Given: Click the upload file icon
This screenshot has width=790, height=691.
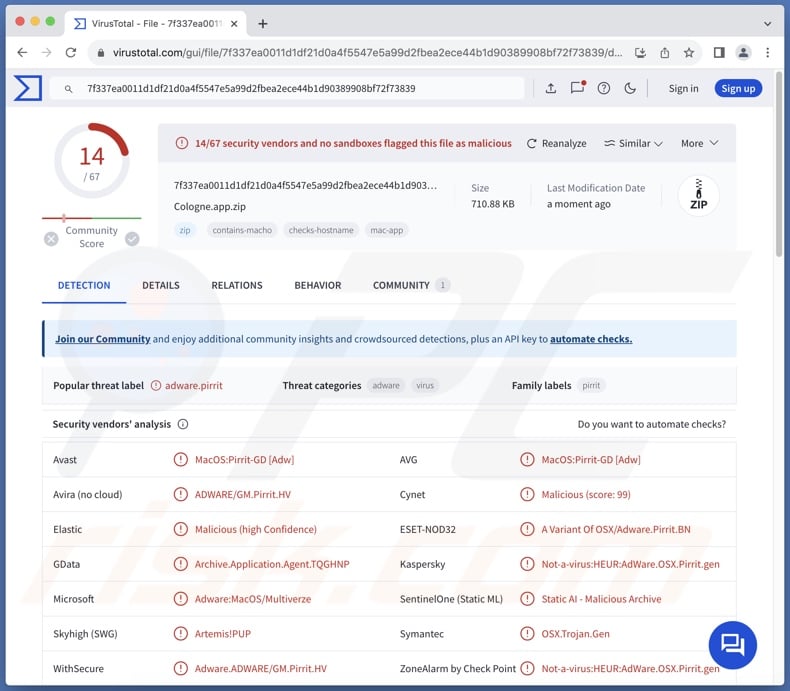Looking at the screenshot, I should coord(551,88).
